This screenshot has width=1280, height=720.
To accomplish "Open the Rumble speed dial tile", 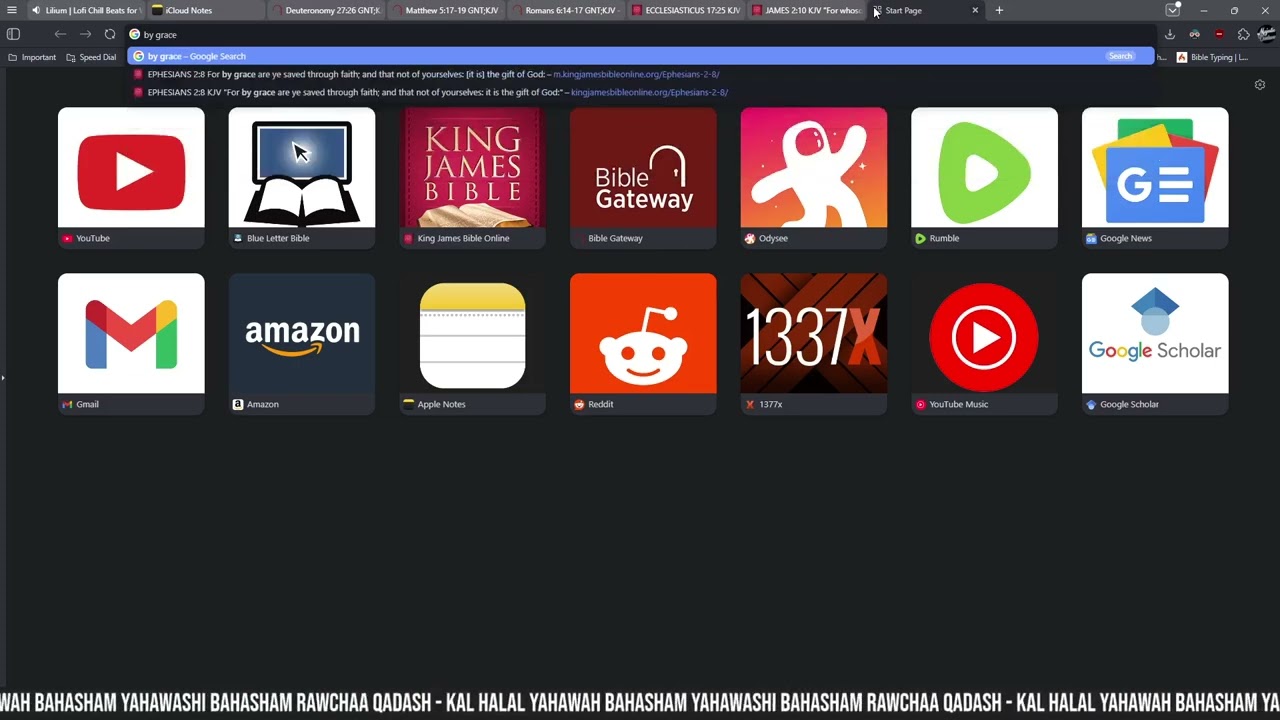I will point(984,178).
